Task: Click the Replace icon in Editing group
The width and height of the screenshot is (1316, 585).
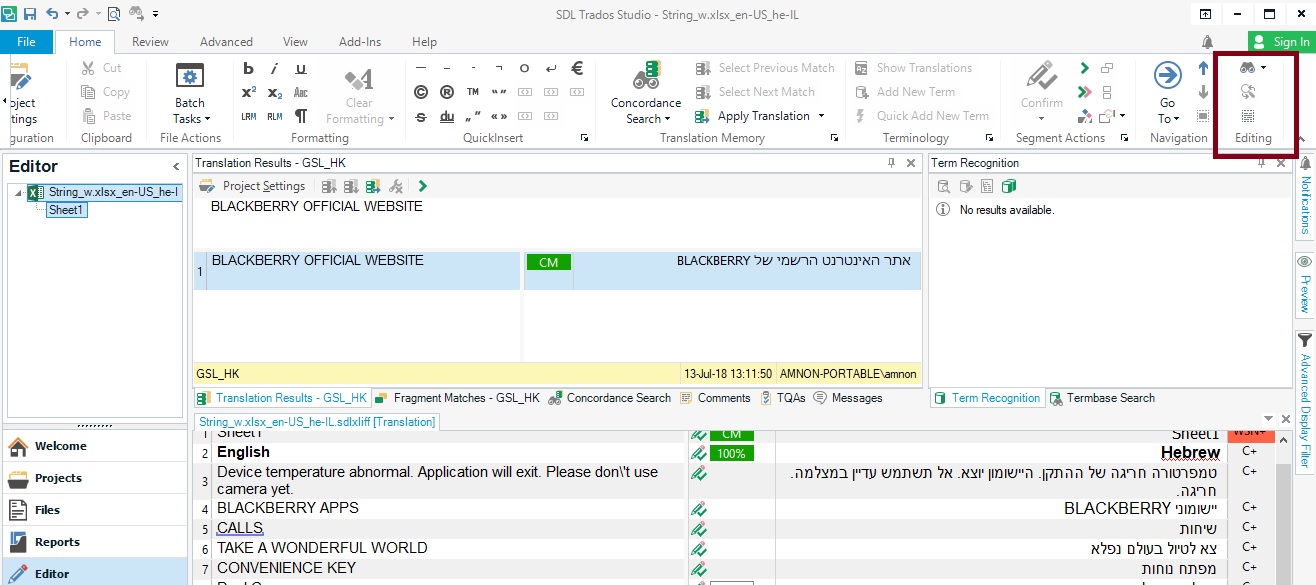Action: click(x=1248, y=91)
